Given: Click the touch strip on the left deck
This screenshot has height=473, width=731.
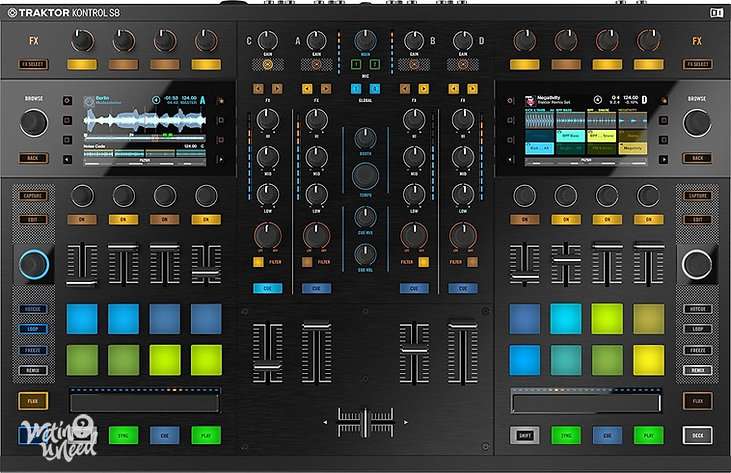Looking at the screenshot, I should [144, 403].
